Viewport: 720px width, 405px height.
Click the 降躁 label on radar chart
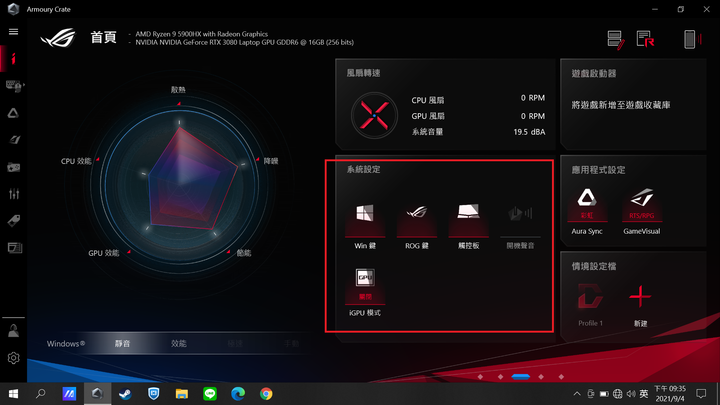point(270,161)
